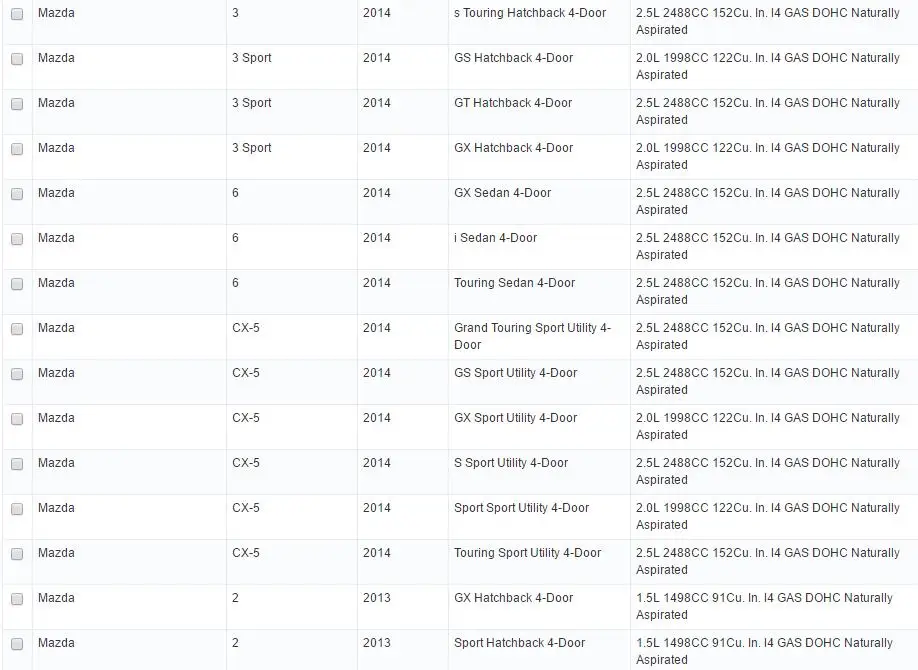This screenshot has width=918, height=670.
Task: Select Mazda 6 Touring Sedan checkbox
Action: click(x=17, y=284)
